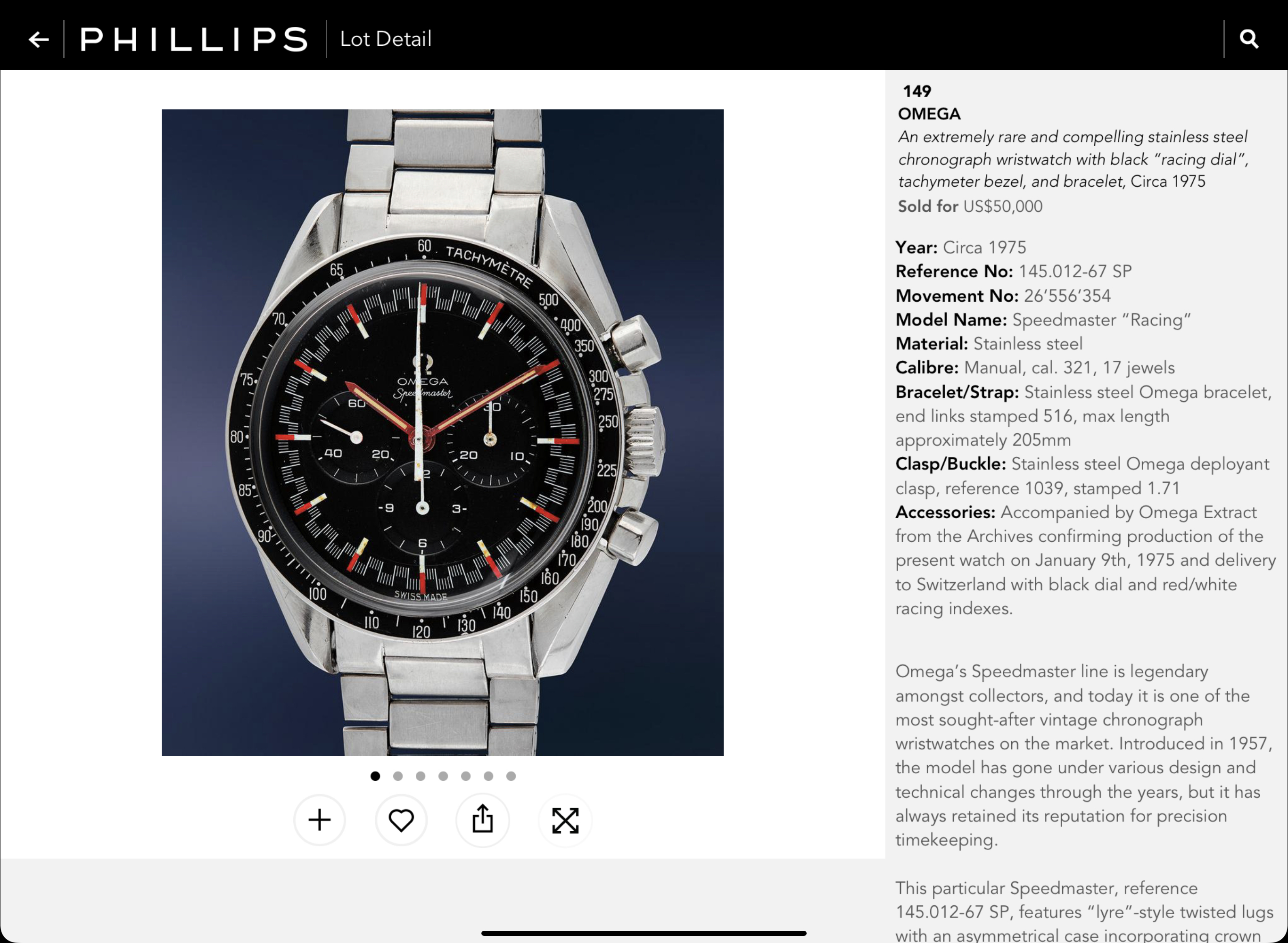Click the Lot Detail header title
This screenshot has height=943, width=1288.
[x=386, y=40]
